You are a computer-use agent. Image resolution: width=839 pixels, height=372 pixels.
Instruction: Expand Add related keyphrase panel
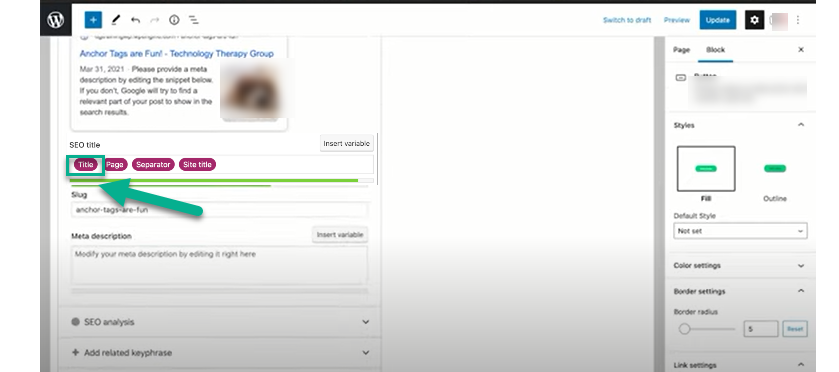(219, 353)
